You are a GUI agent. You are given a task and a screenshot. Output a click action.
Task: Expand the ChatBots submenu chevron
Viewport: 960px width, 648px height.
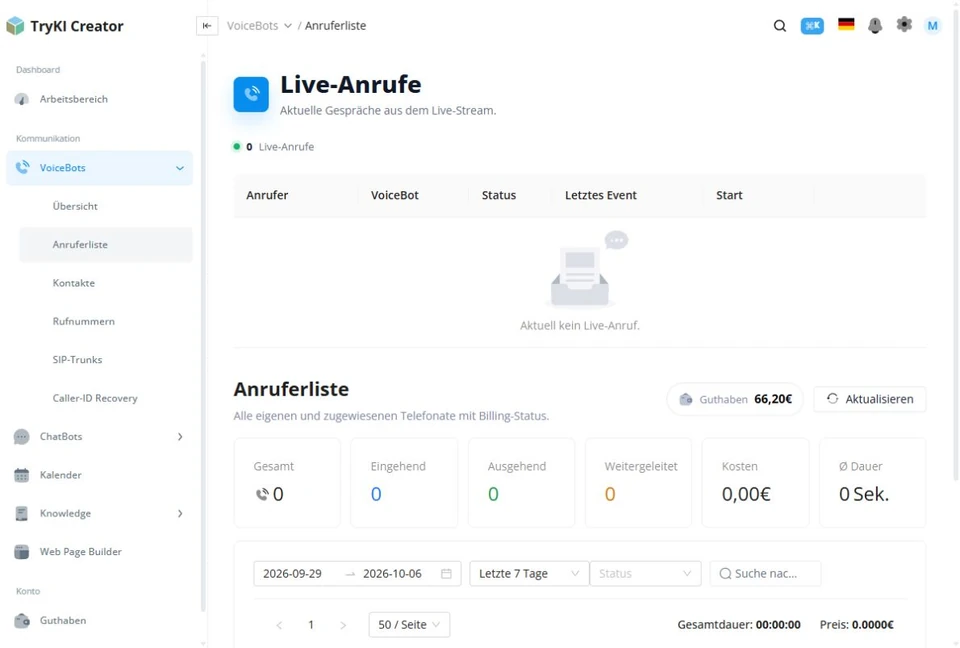[180, 437]
